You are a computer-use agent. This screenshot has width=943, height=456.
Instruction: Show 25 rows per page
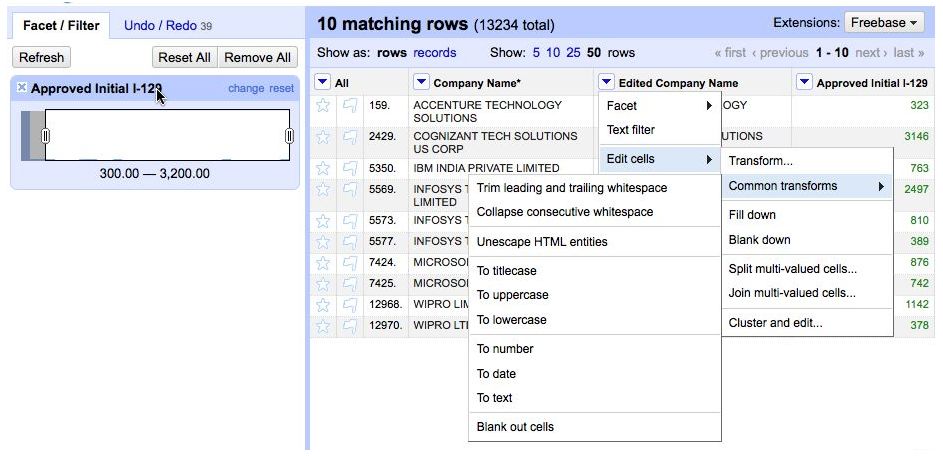pyautogui.click(x=573, y=53)
